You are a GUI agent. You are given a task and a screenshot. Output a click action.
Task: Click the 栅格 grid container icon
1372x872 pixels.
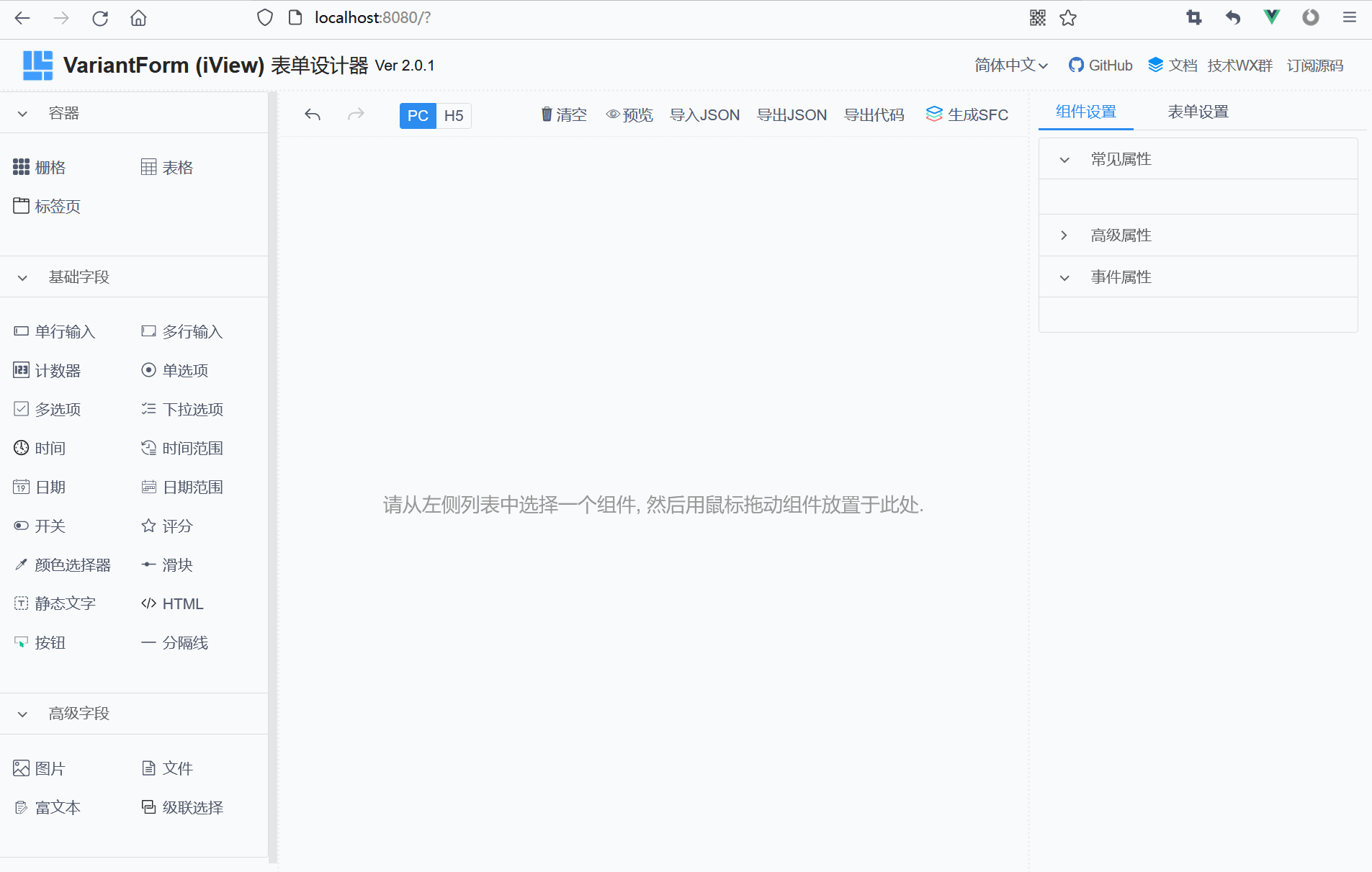click(22, 167)
